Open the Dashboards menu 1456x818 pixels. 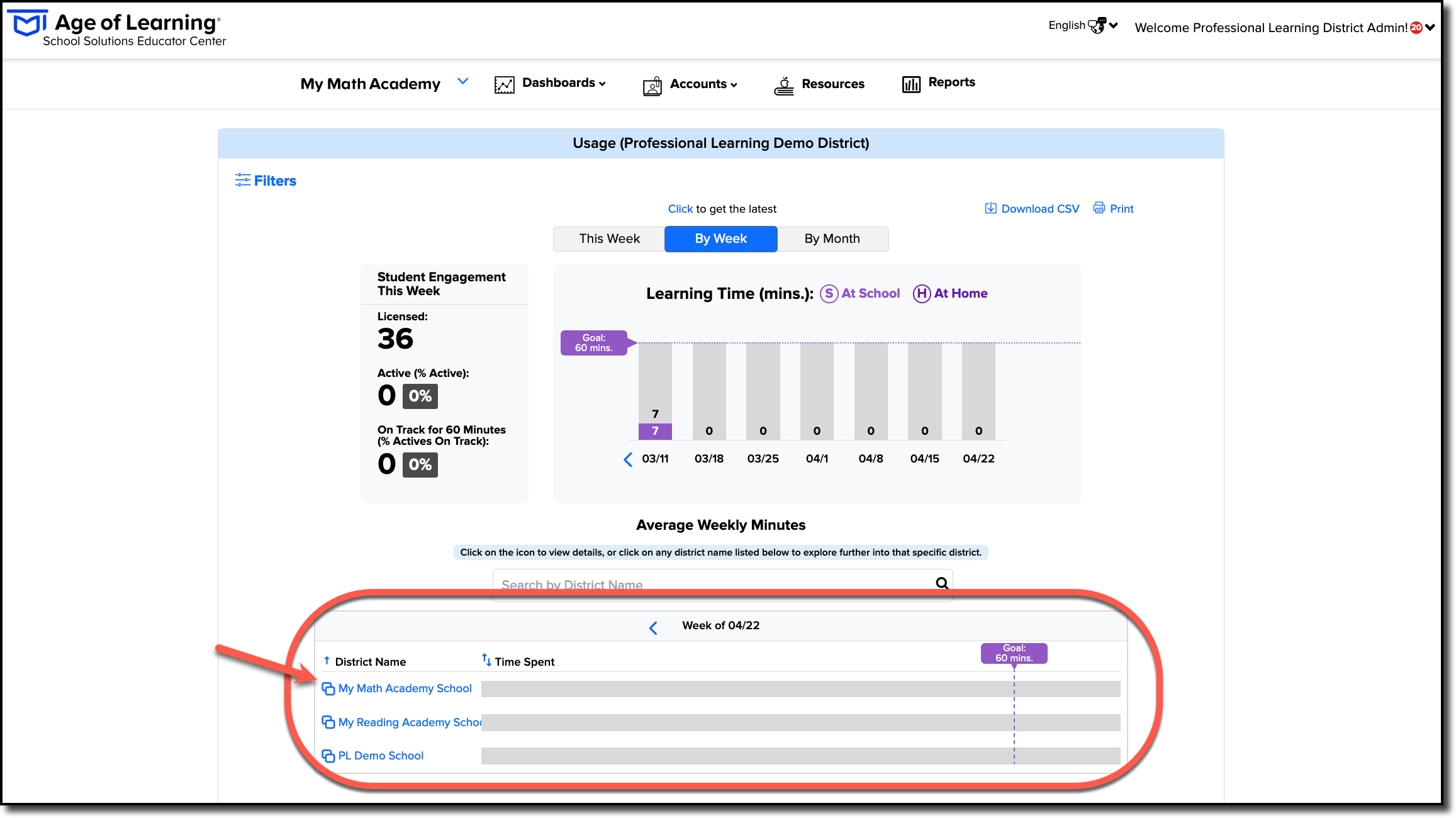[564, 83]
